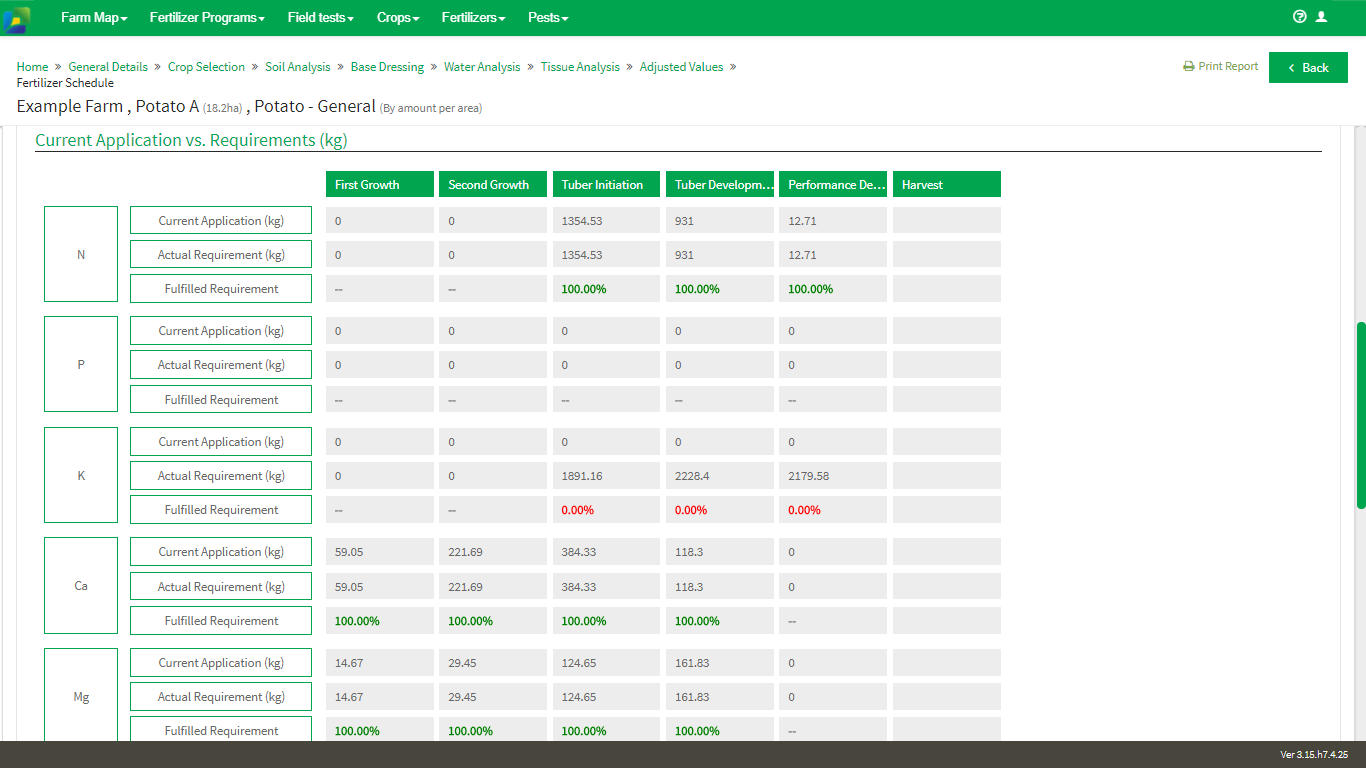1366x768 pixels.
Task: Select the Tuber Development column header
Action: coord(720,184)
